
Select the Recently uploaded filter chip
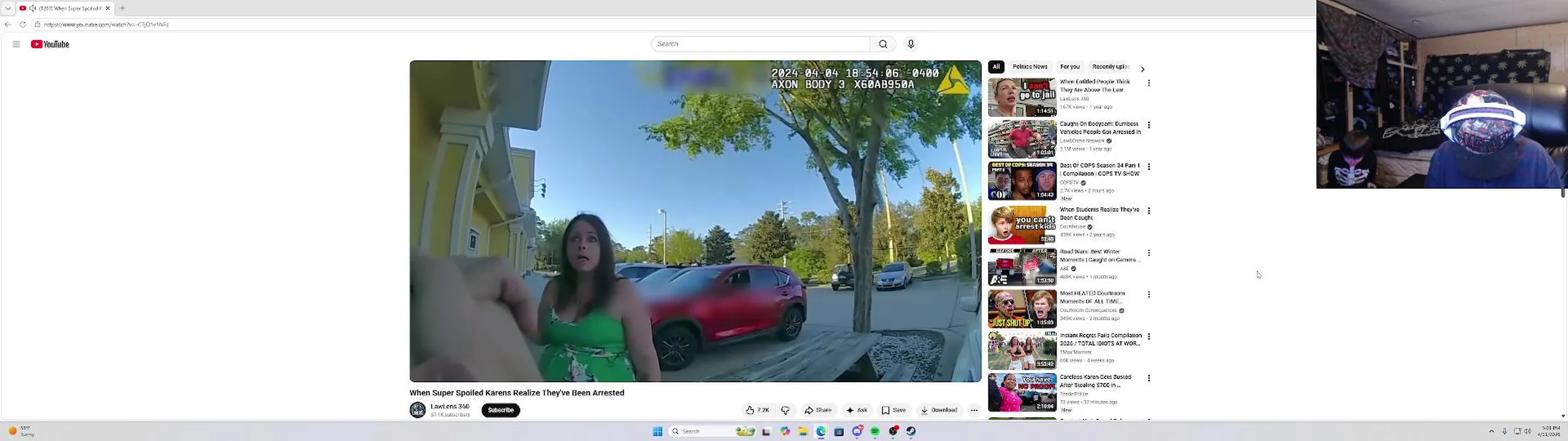[x=1110, y=67]
